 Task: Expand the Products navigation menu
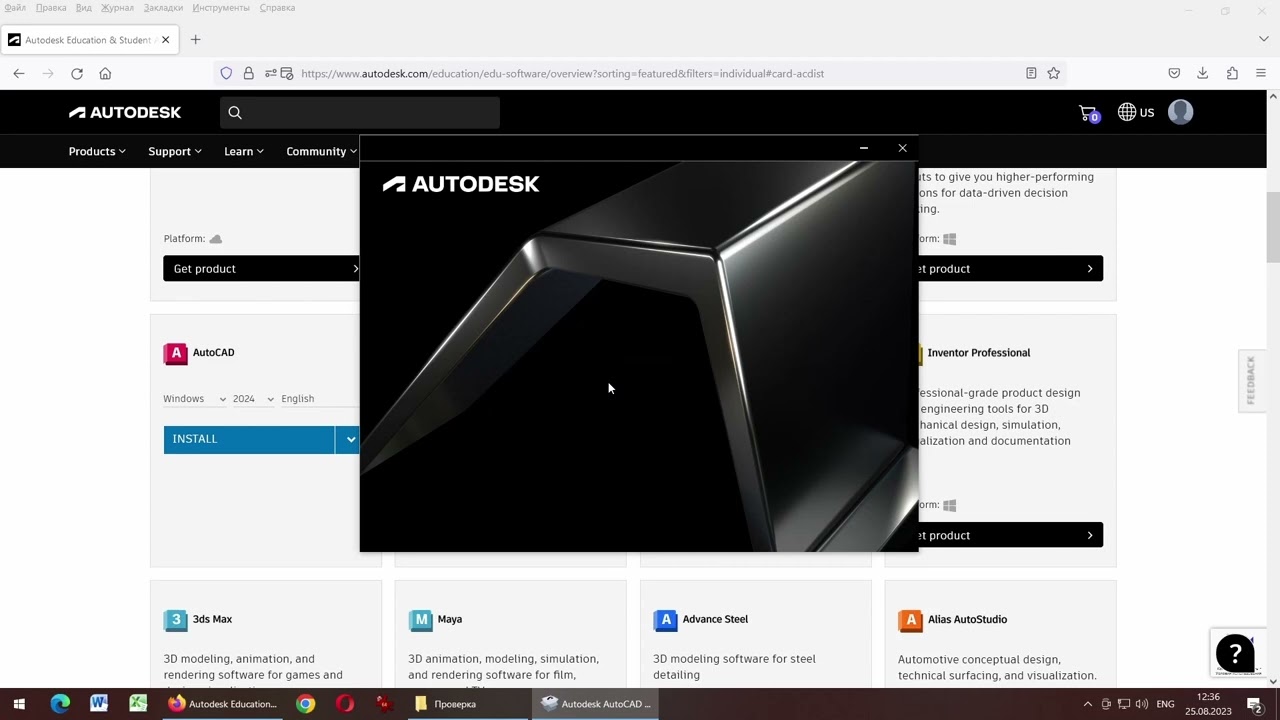pyautogui.click(x=97, y=151)
